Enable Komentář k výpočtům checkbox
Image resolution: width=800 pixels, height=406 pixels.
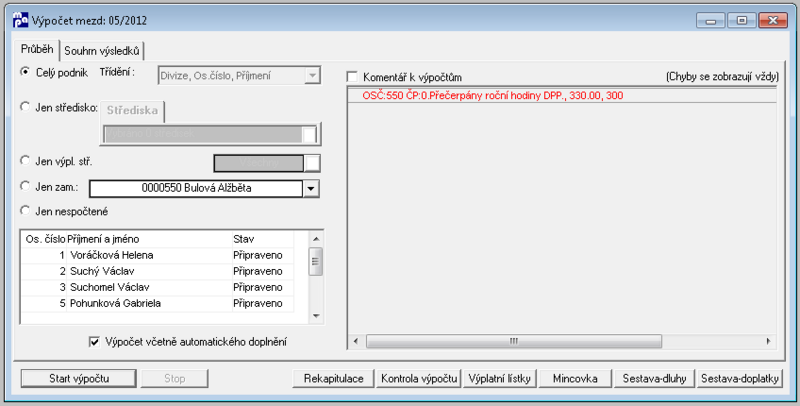pos(352,77)
